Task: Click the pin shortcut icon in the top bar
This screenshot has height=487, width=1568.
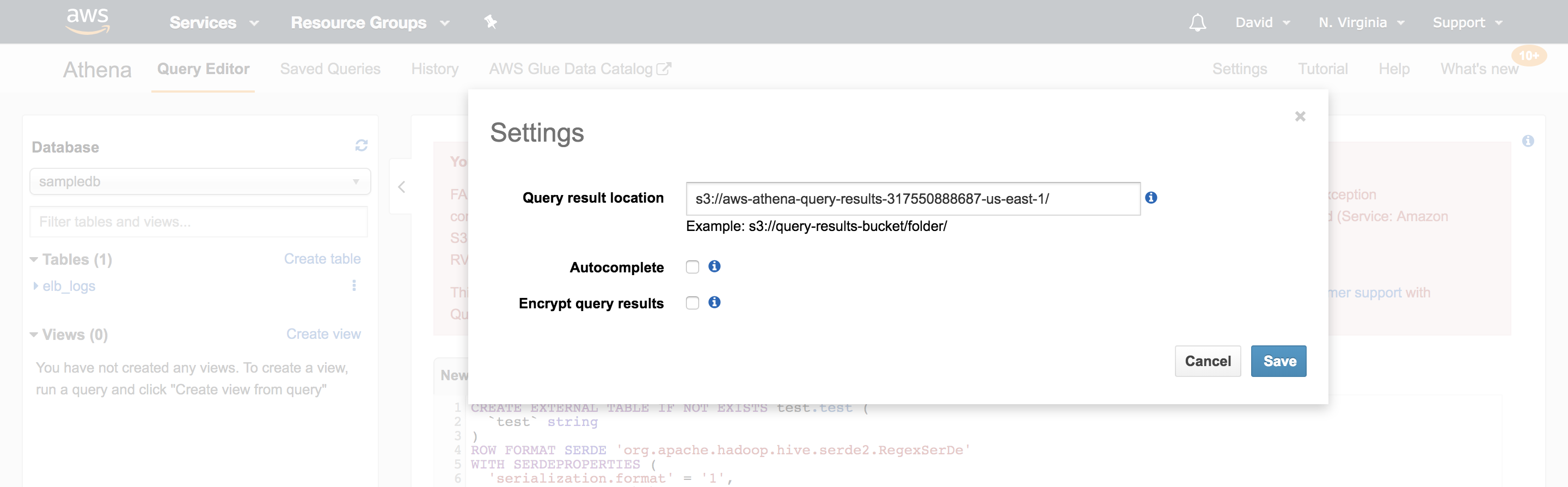Action: [x=491, y=22]
